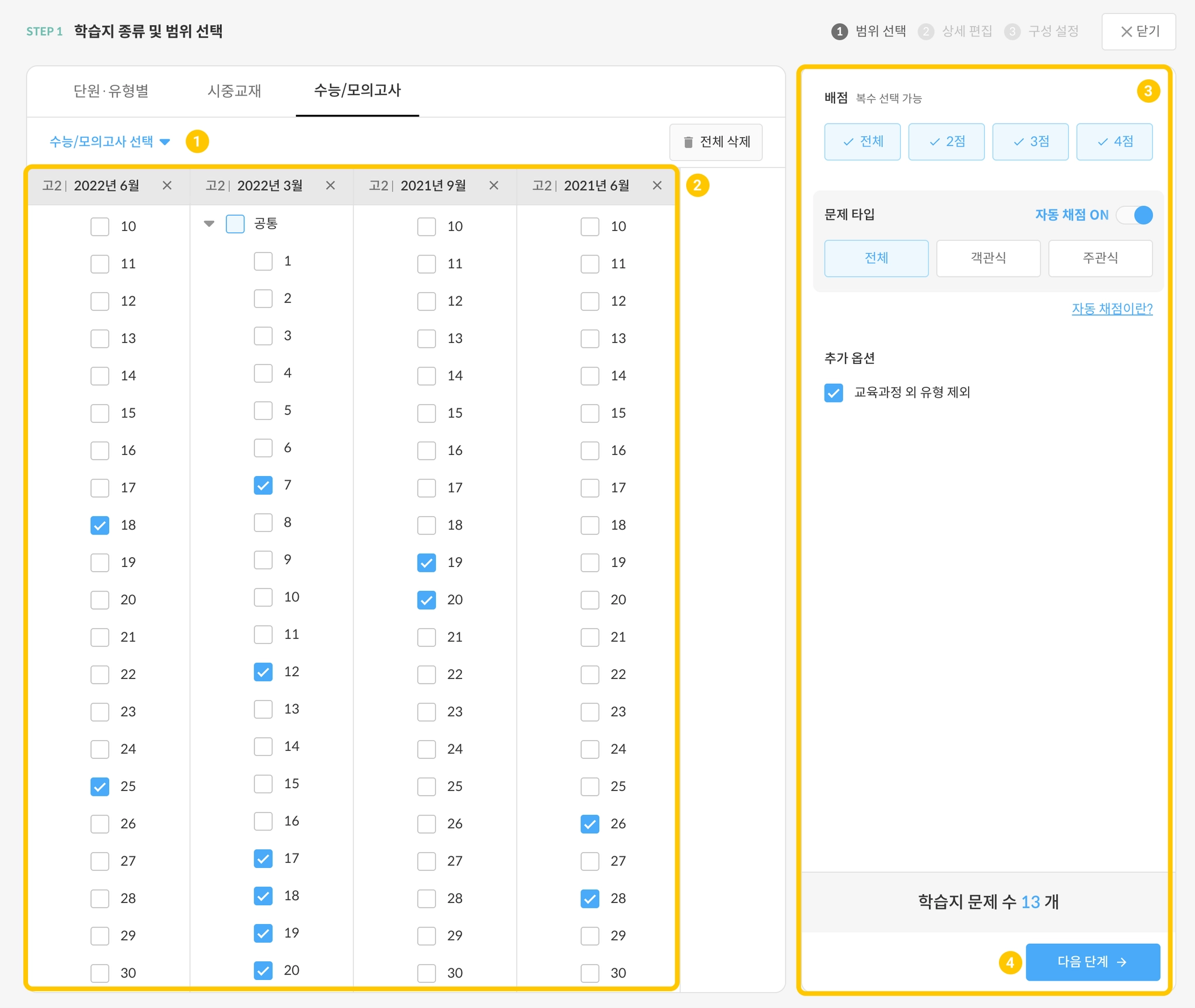Screen dimensions: 1195x1008
Task: Select 객관식 problem type
Action: (x=988, y=258)
